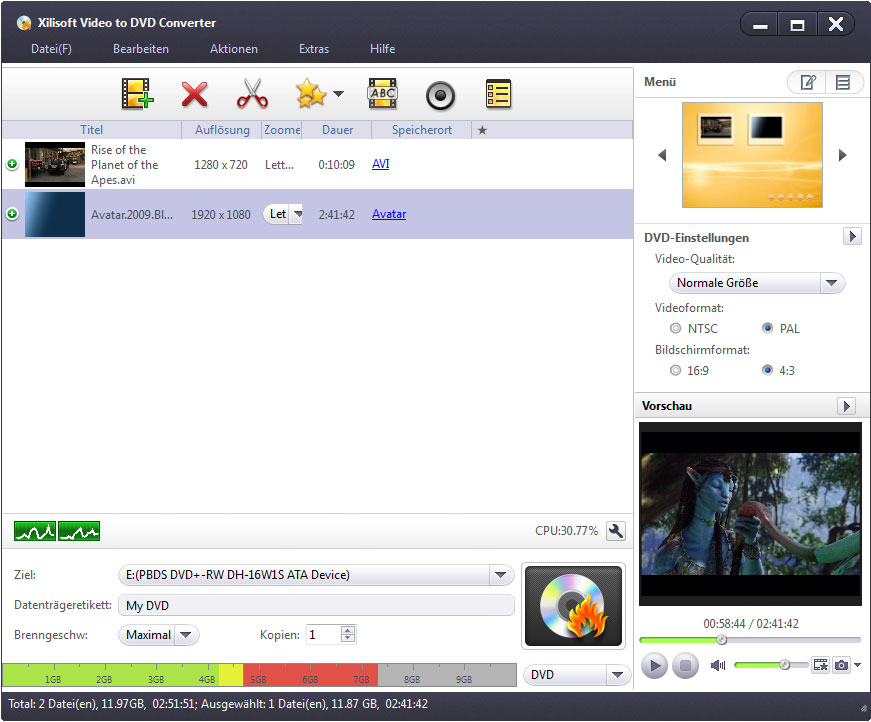Click the Rise of the Planet thumbnail
Image resolution: width=871 pixels, height=722 pixels.
point(55,164)
